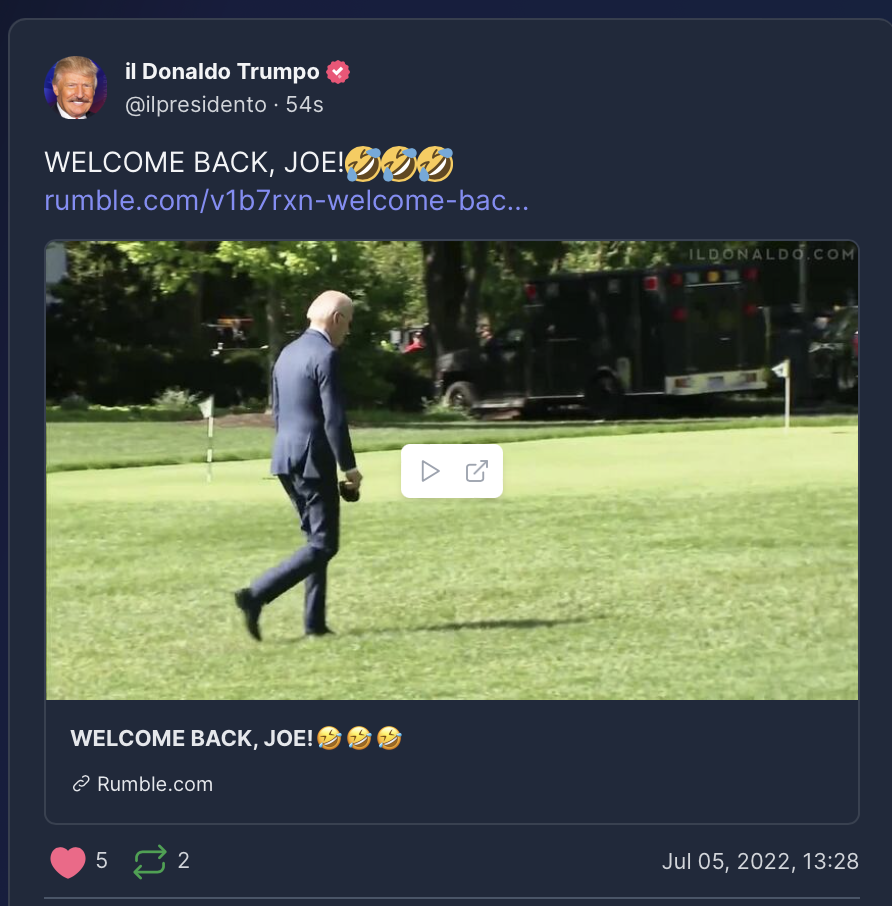Screen dimensions: 892x906
Task: Open the @ilpresidento handle link
Action: (196, 105)
